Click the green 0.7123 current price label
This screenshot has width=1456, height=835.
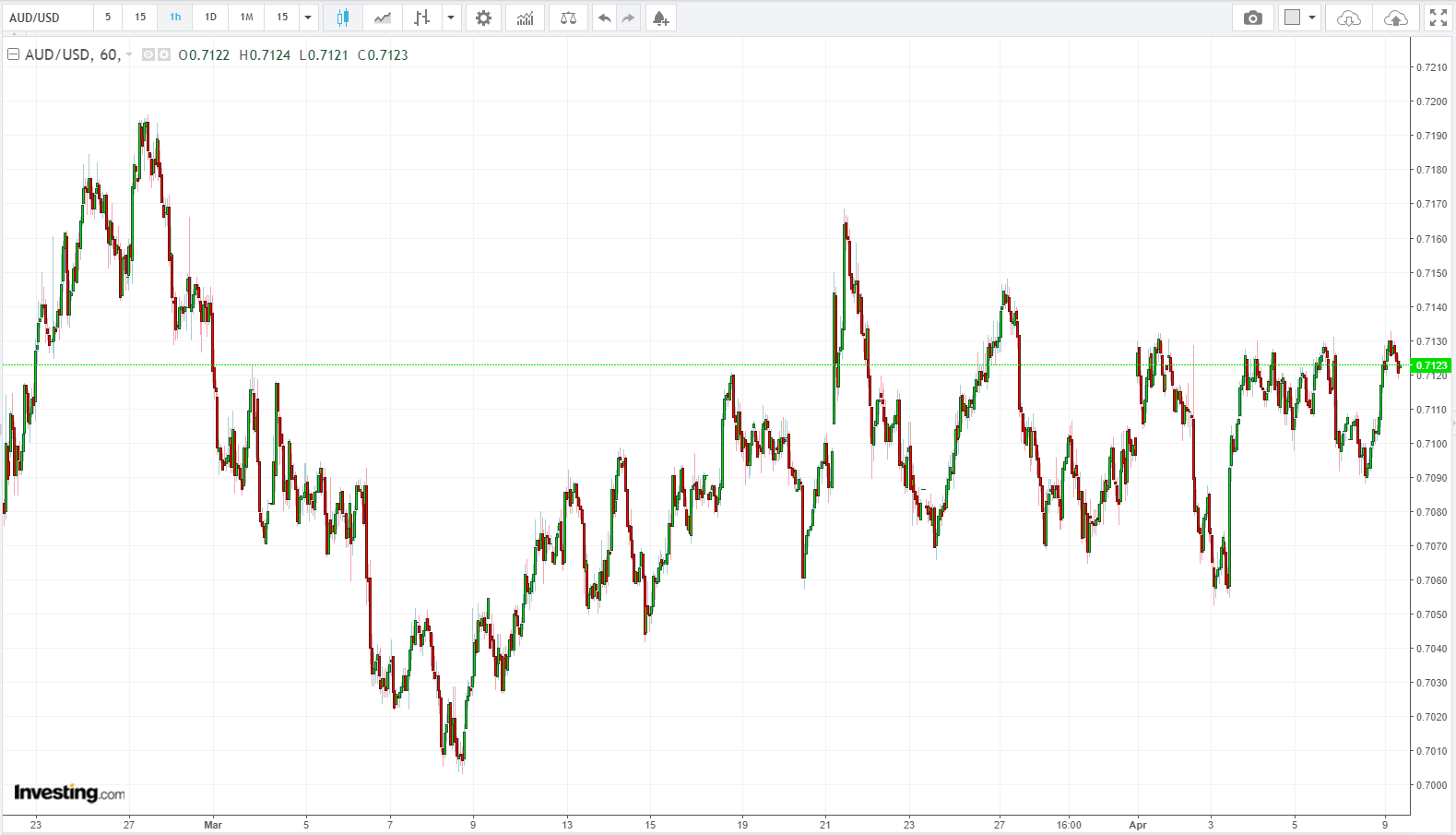point(1430,365)
